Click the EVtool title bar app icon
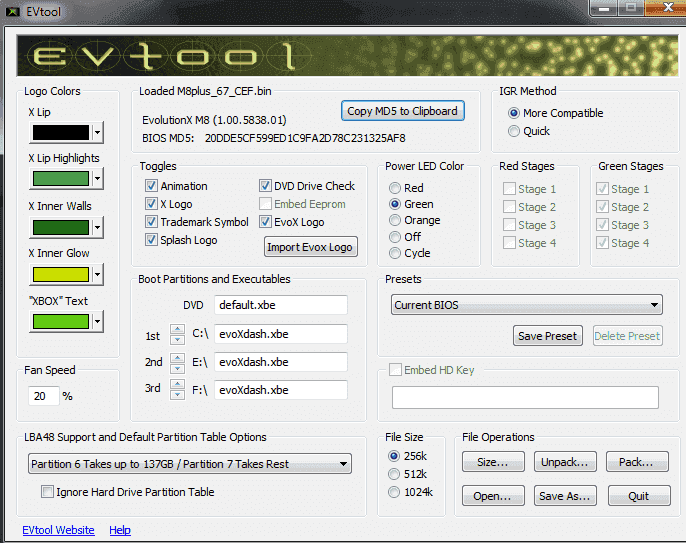This screenshot has width=686, height=543. click(13, 11)
